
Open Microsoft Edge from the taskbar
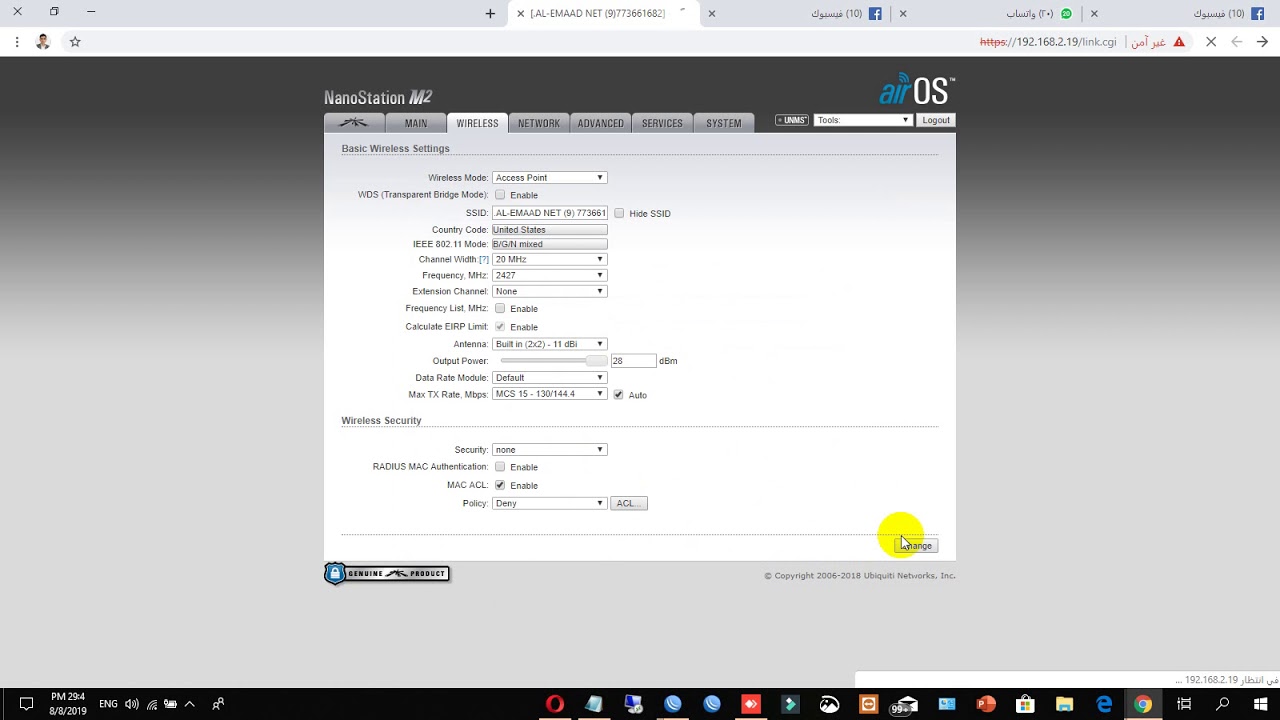point(1104,704)
